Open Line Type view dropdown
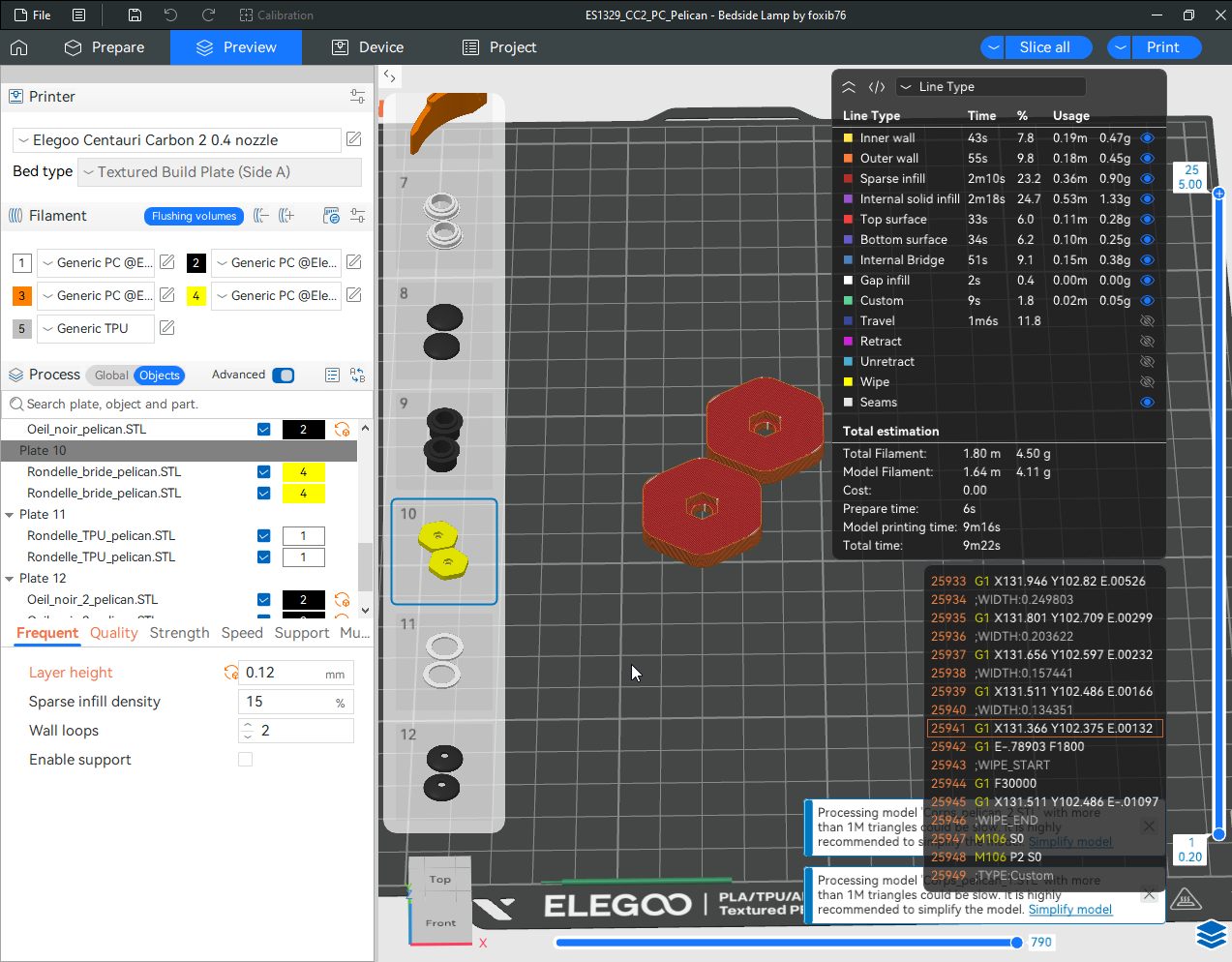The width and height of the screenshot is (1232, 962). (991, 87)
